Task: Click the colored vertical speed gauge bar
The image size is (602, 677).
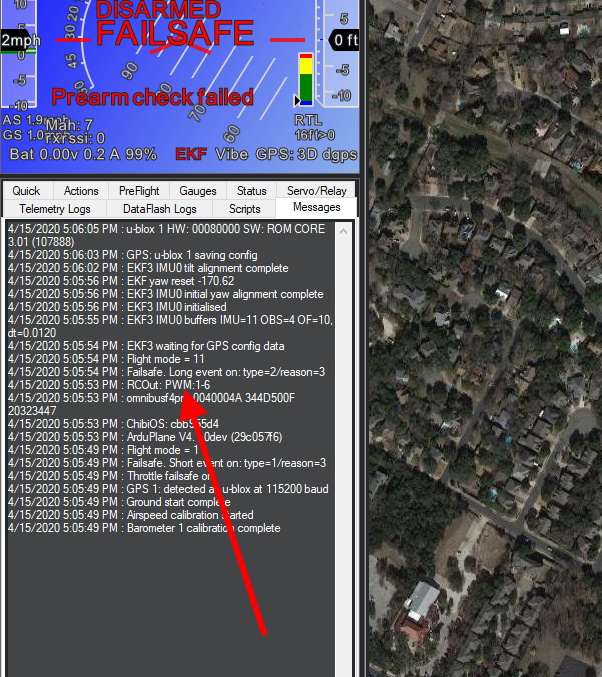Action: [305, 80]
